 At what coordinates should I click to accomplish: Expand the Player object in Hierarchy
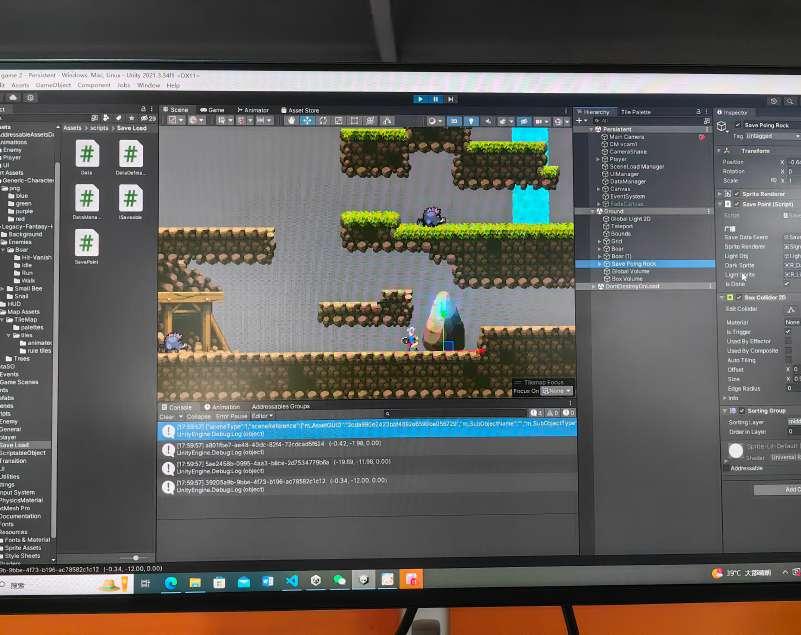click(598, 159)
